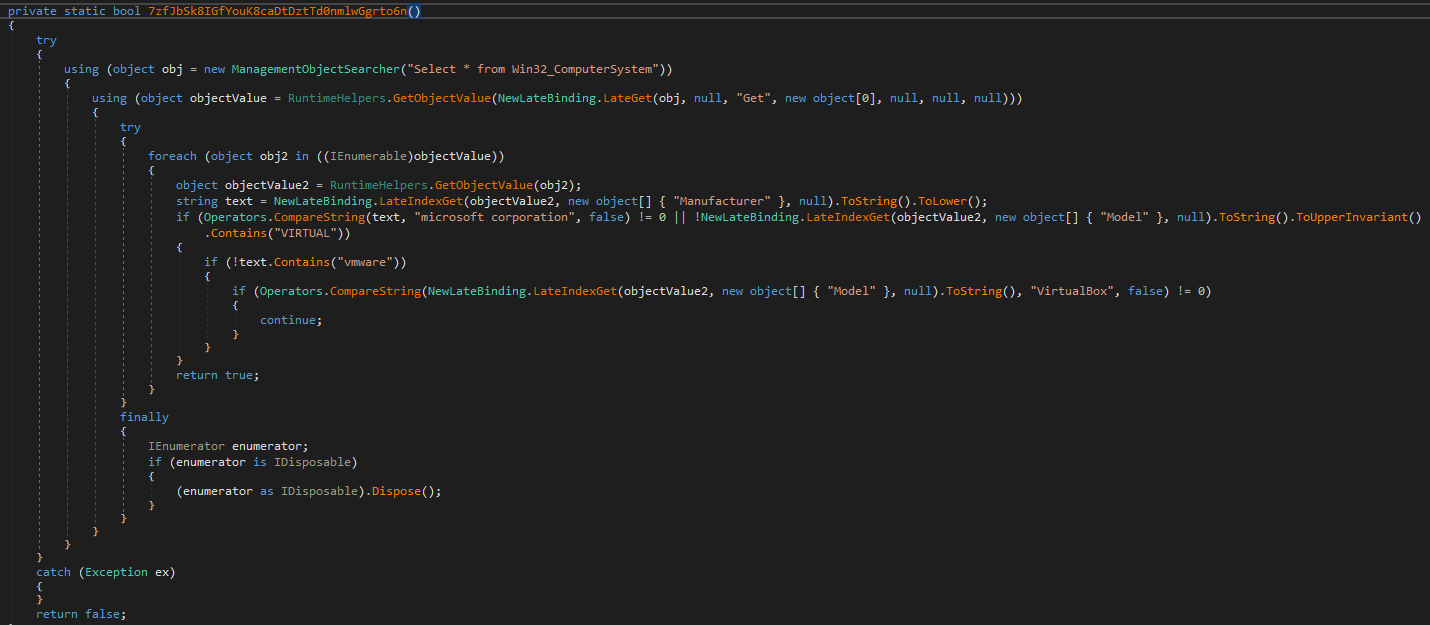Click the "Select * from Win32_ComputerSystem" query string
This screenshot has height=625, width=1430.
pos(530,69)
